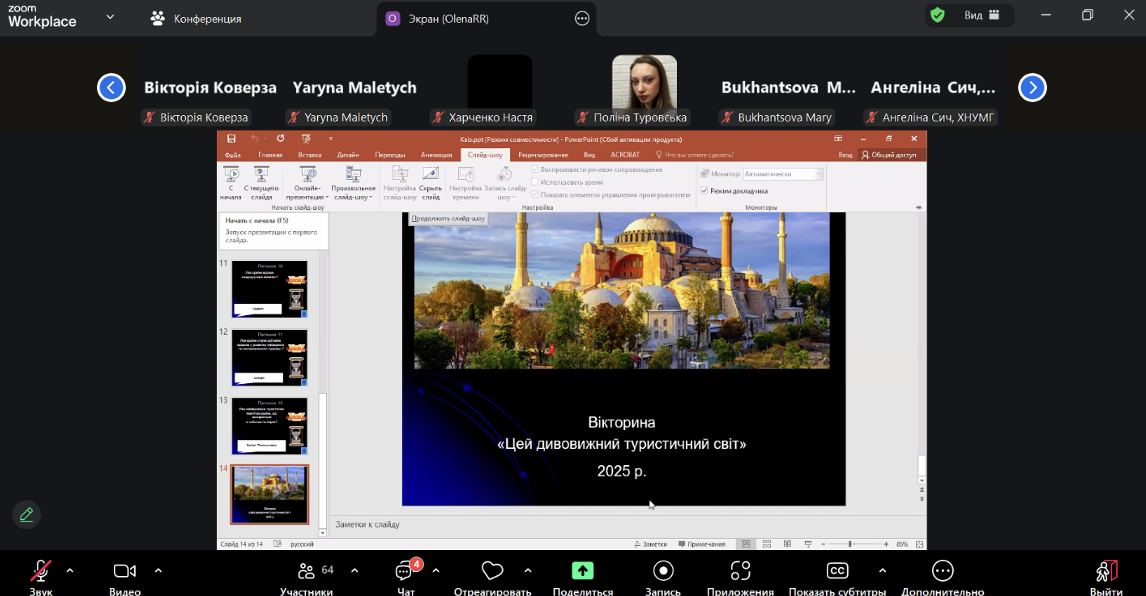Turn on camera with Видео icon

[x=125, y=571]
